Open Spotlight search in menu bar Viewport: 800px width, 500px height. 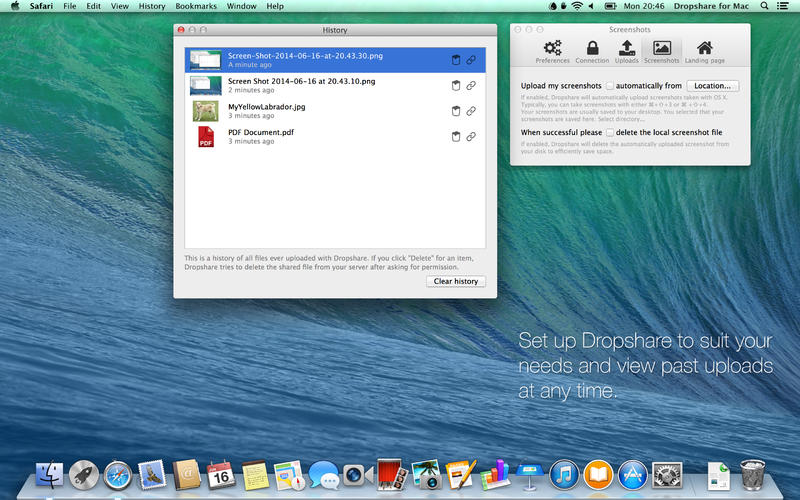(x=764, y=6)
